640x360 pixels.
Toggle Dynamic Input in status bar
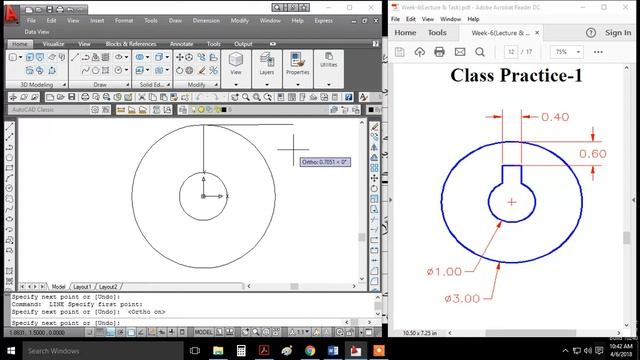tap(161, 332)
